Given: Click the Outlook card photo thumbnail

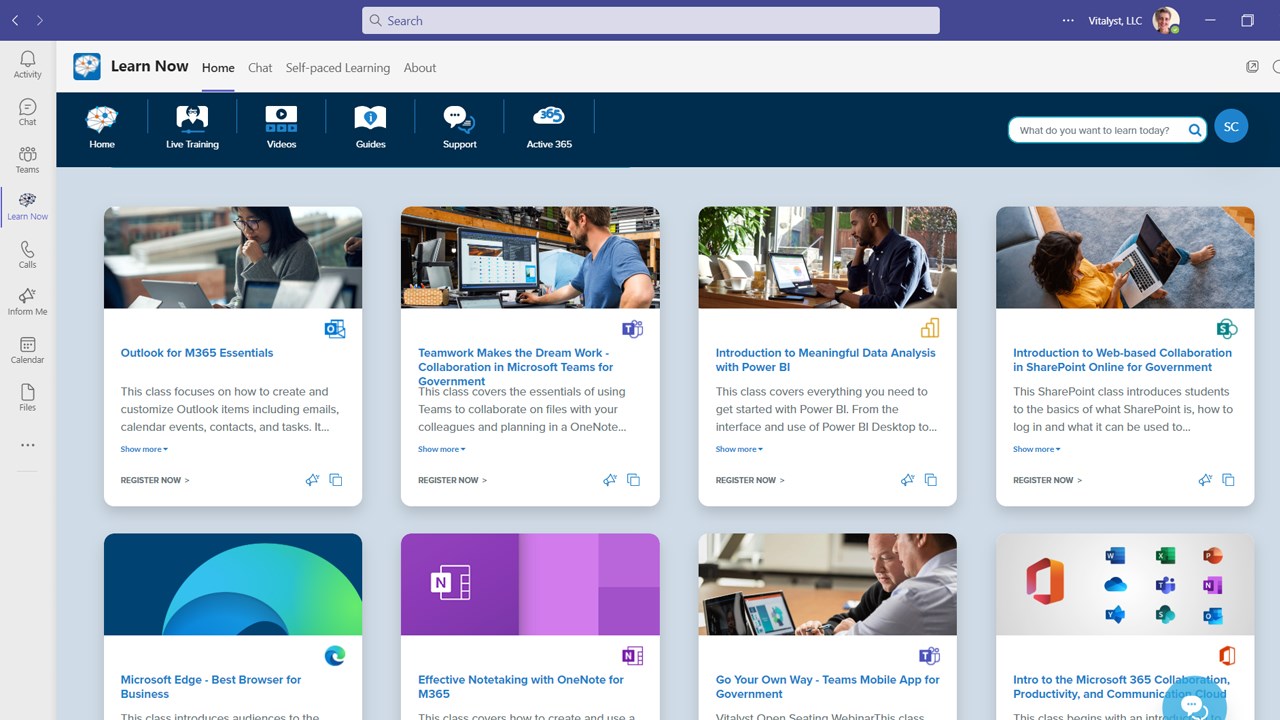Looking at the screenshot, I should click(233, 257).
